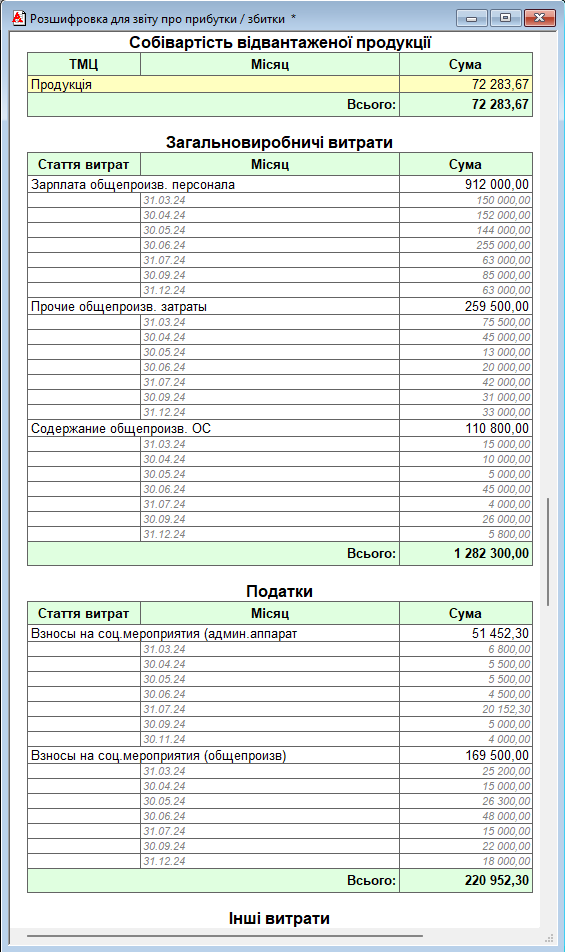Select the Продукція row
Image resolution: width=565 pixels, height=952 pixels.
pos(280,84)
